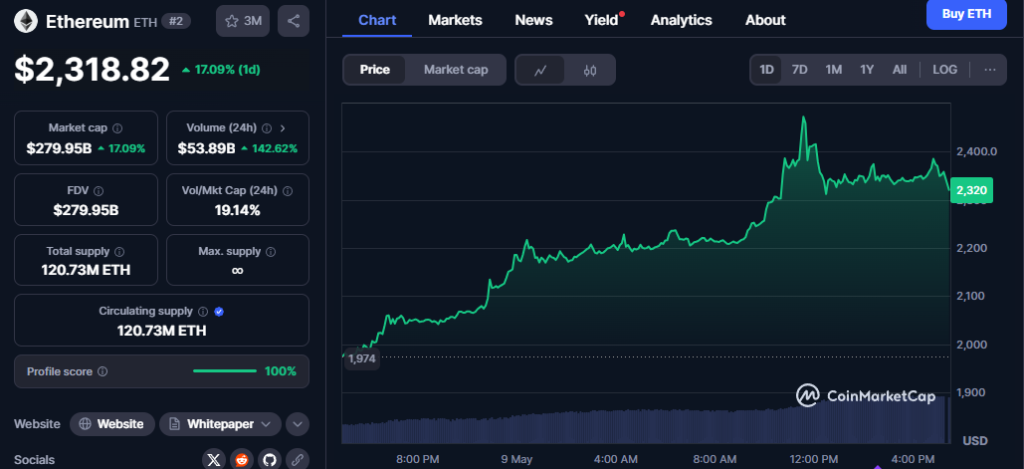Select the 1D time range
This screenshot has width=1024, height=469.
[x=767, y=69]
